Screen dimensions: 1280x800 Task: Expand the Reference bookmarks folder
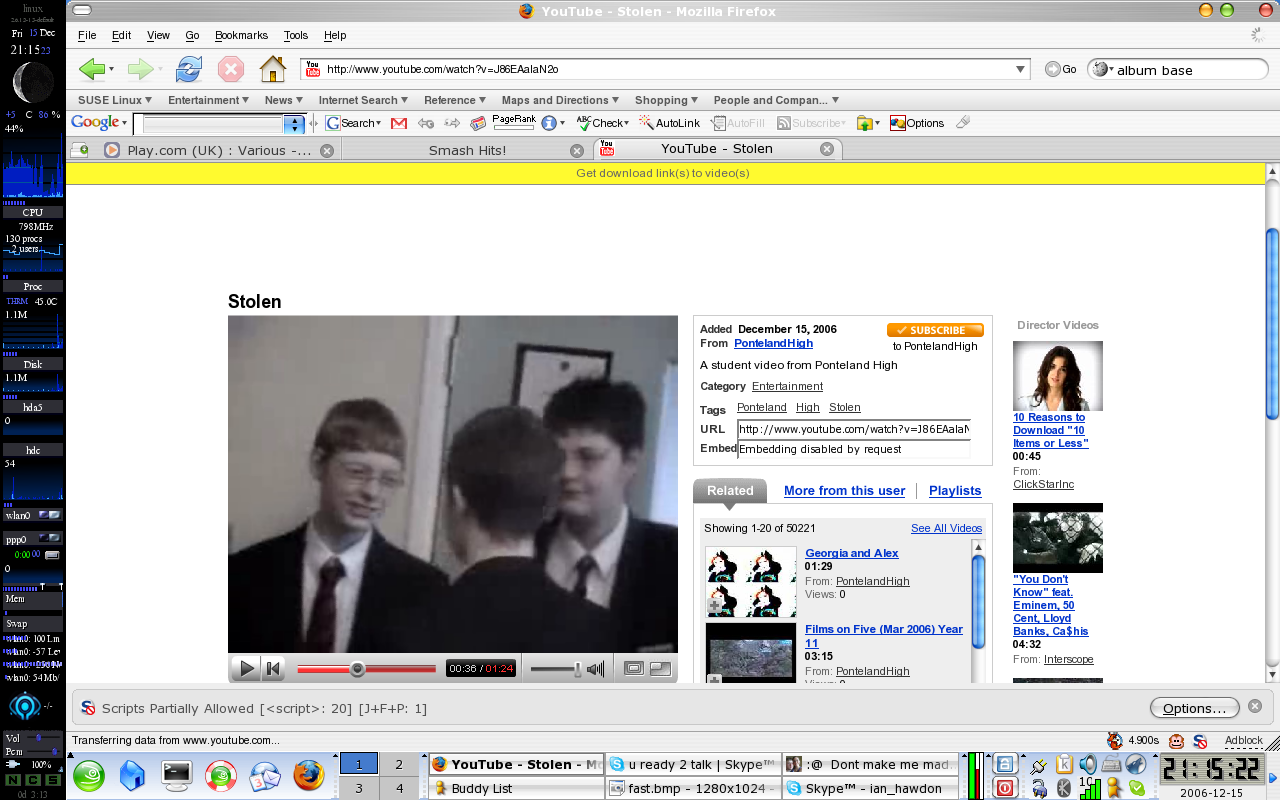click(x=455, y=100)
